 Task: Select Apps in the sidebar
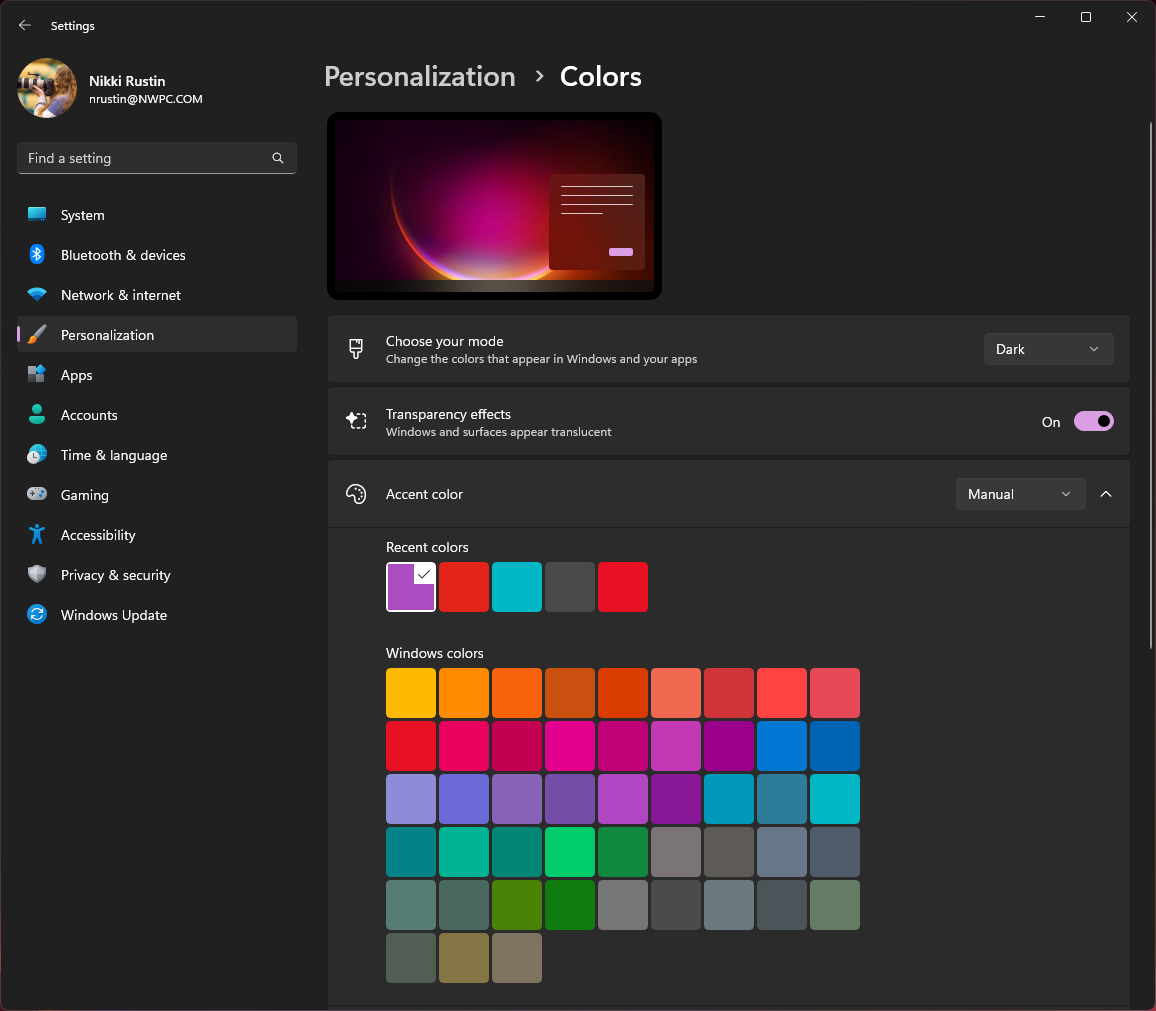pyautogui.click(x=156, y=375)
